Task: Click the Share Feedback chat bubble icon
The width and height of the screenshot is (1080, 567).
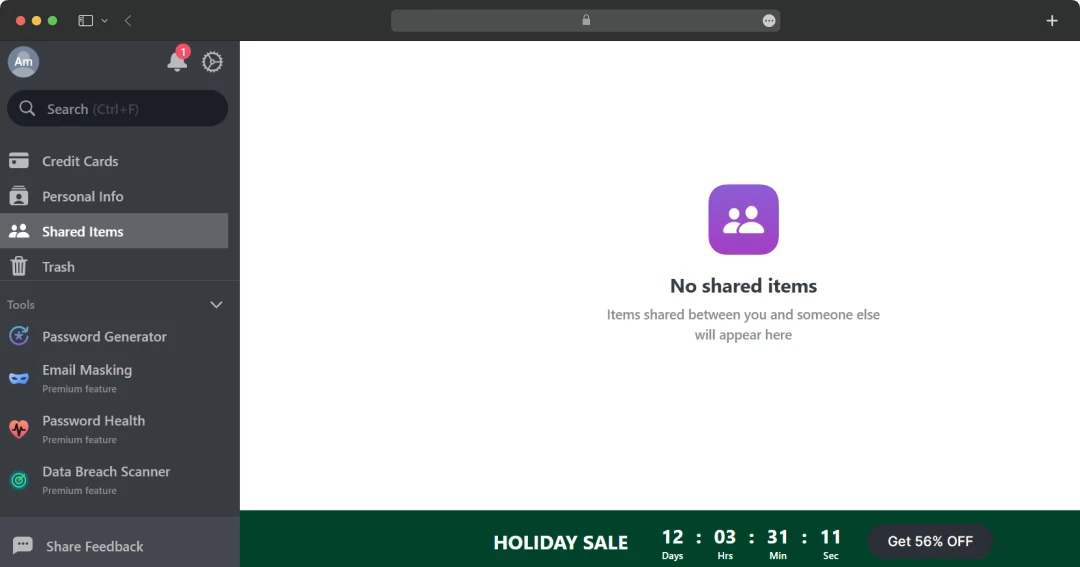Action: click(x=22, y=546)
